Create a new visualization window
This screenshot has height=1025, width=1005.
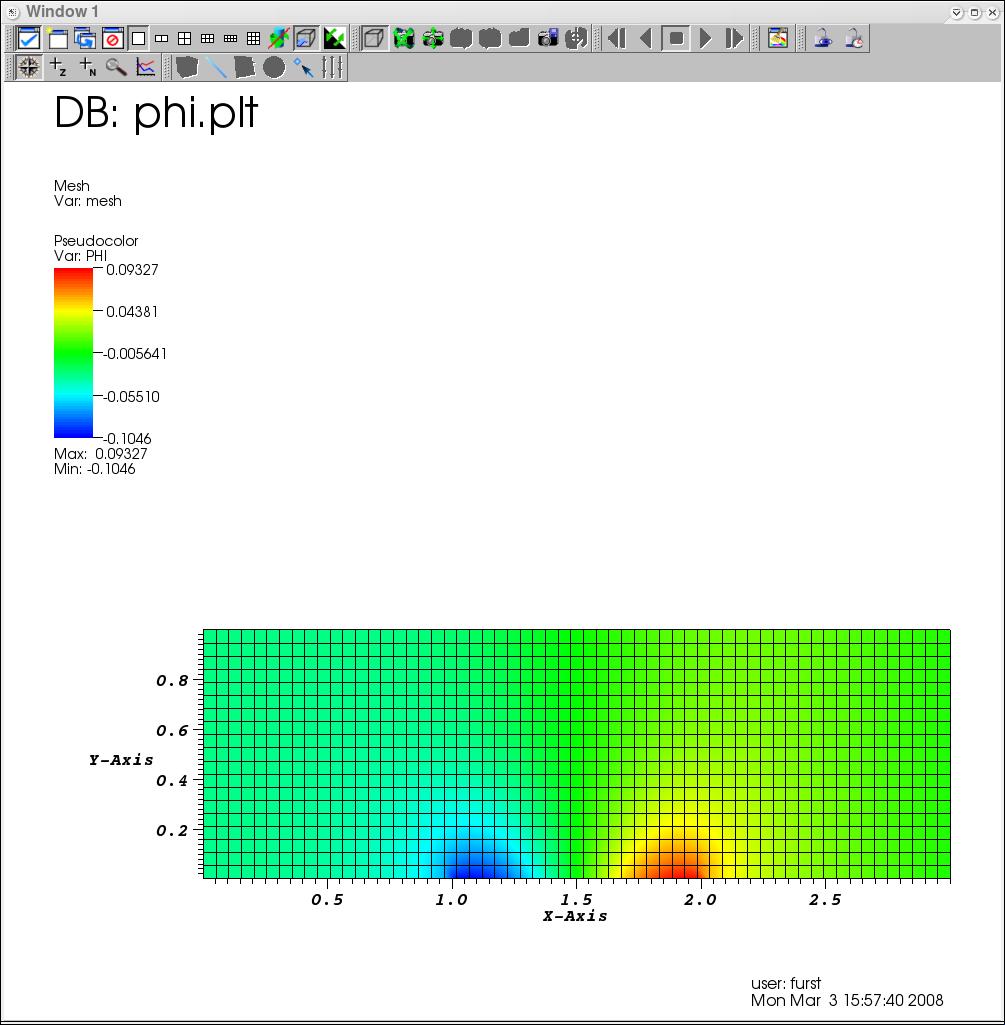coord(58,39)
